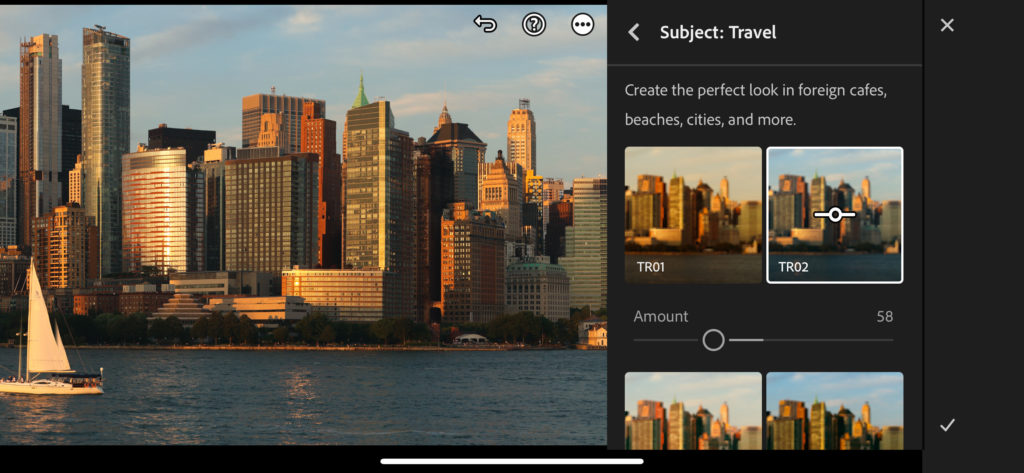Confirm the preset with the checkmark
The width and height of the screenshot is (1024, 473).
point(947,425)
